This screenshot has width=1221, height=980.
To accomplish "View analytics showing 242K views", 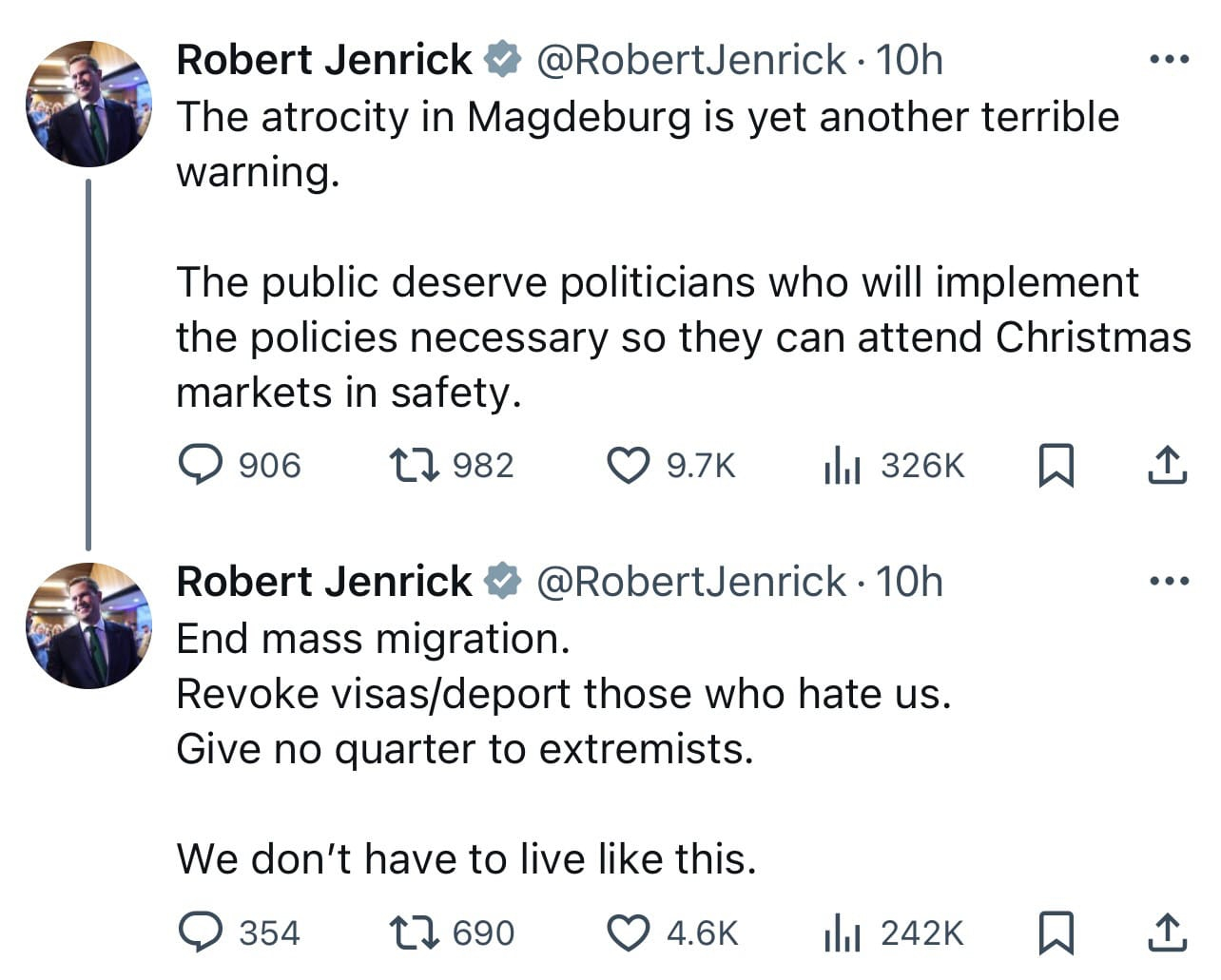I will (843, 932).
